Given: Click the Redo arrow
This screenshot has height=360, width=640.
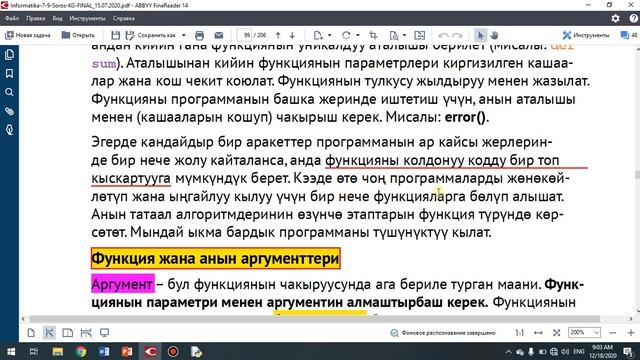Looking at the screenshot, I should (457, 35).
